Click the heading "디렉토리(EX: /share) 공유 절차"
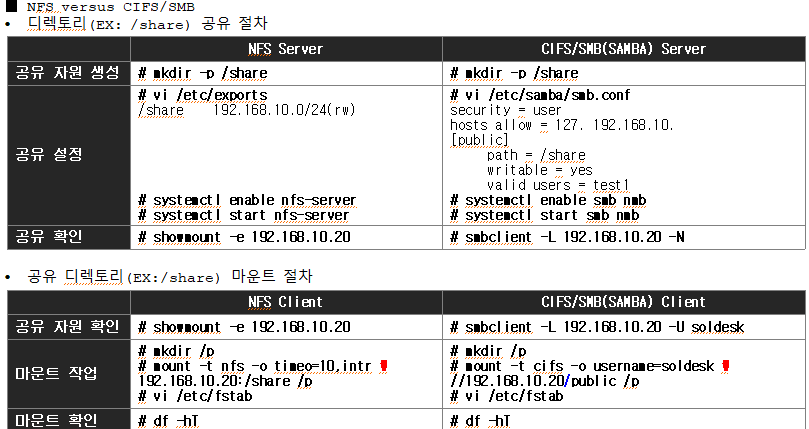This screenshot has height=429, width=809. 148,24
